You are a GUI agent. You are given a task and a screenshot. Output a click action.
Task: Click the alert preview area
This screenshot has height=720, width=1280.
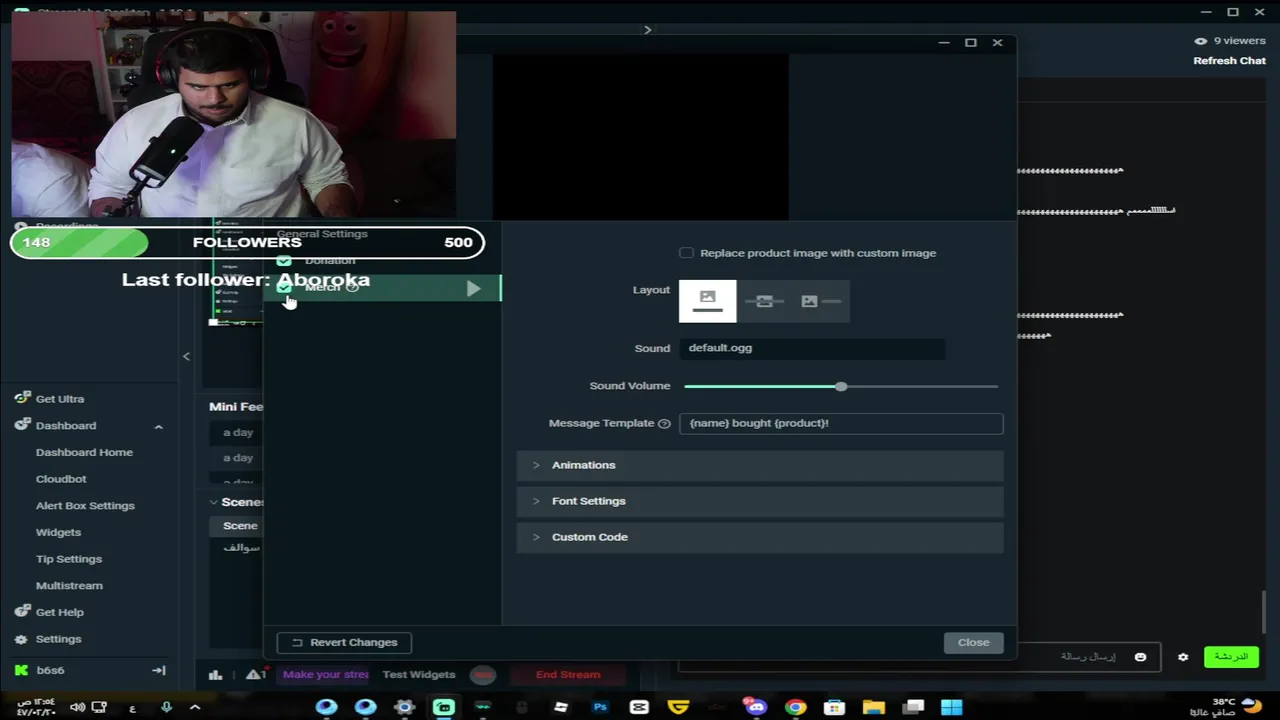(x=640, y=137)
